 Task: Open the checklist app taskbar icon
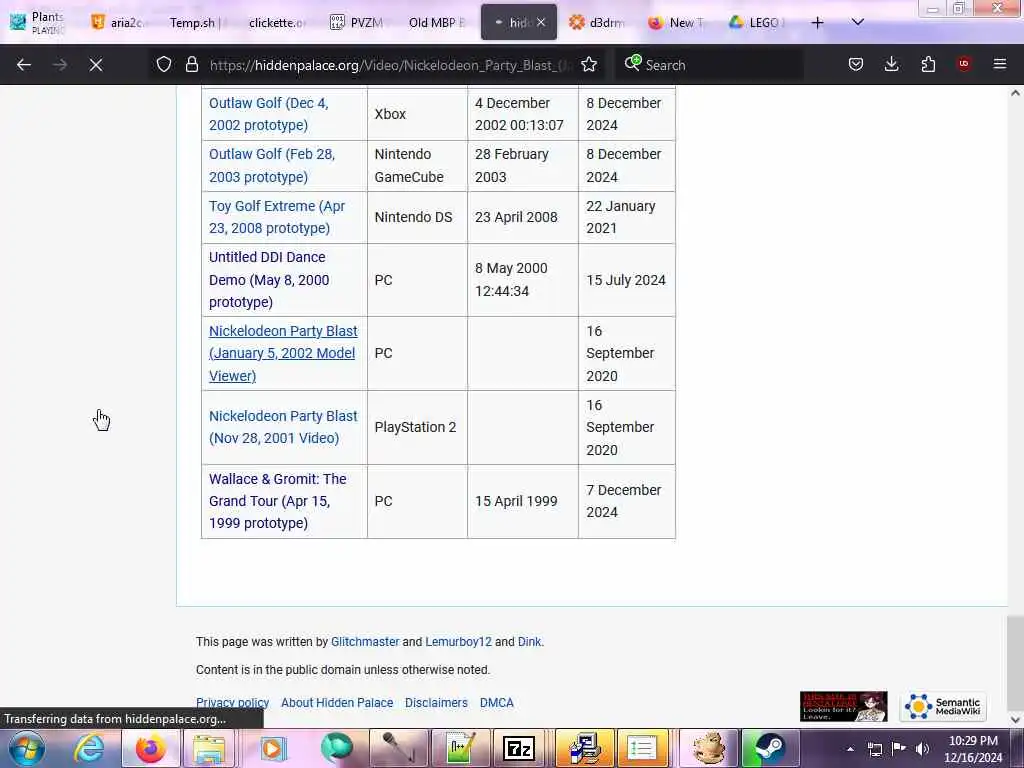click(x=642, y=748)
